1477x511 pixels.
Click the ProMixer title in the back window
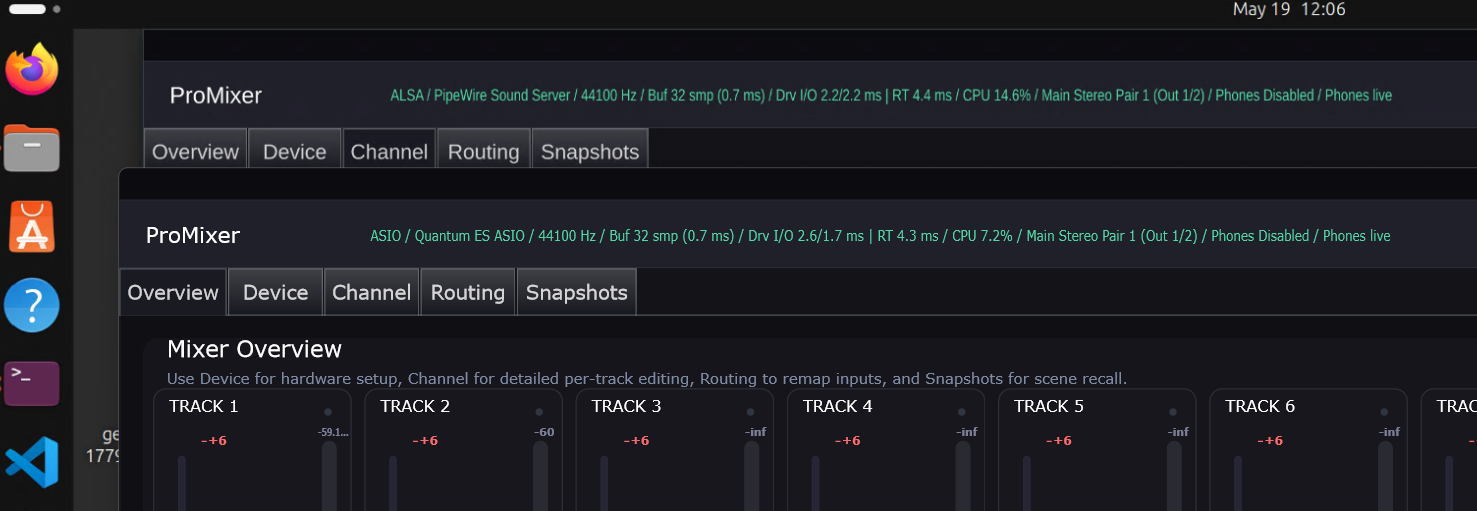(x=216, y=96)
